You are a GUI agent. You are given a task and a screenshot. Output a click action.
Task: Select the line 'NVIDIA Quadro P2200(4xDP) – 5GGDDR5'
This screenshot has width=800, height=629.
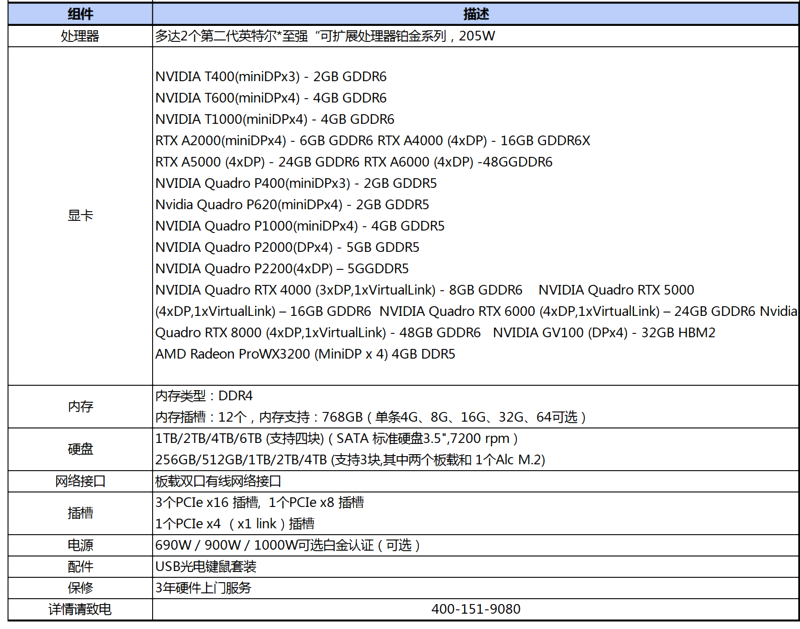(x=282, y=269)
